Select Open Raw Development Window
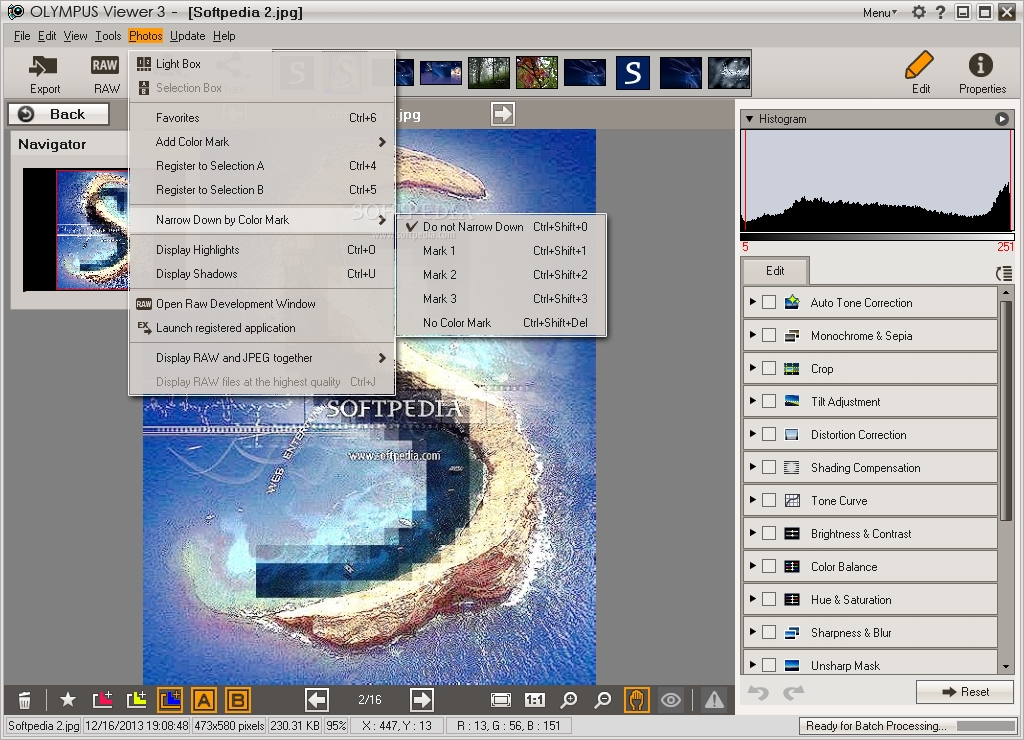 (262, 304)
